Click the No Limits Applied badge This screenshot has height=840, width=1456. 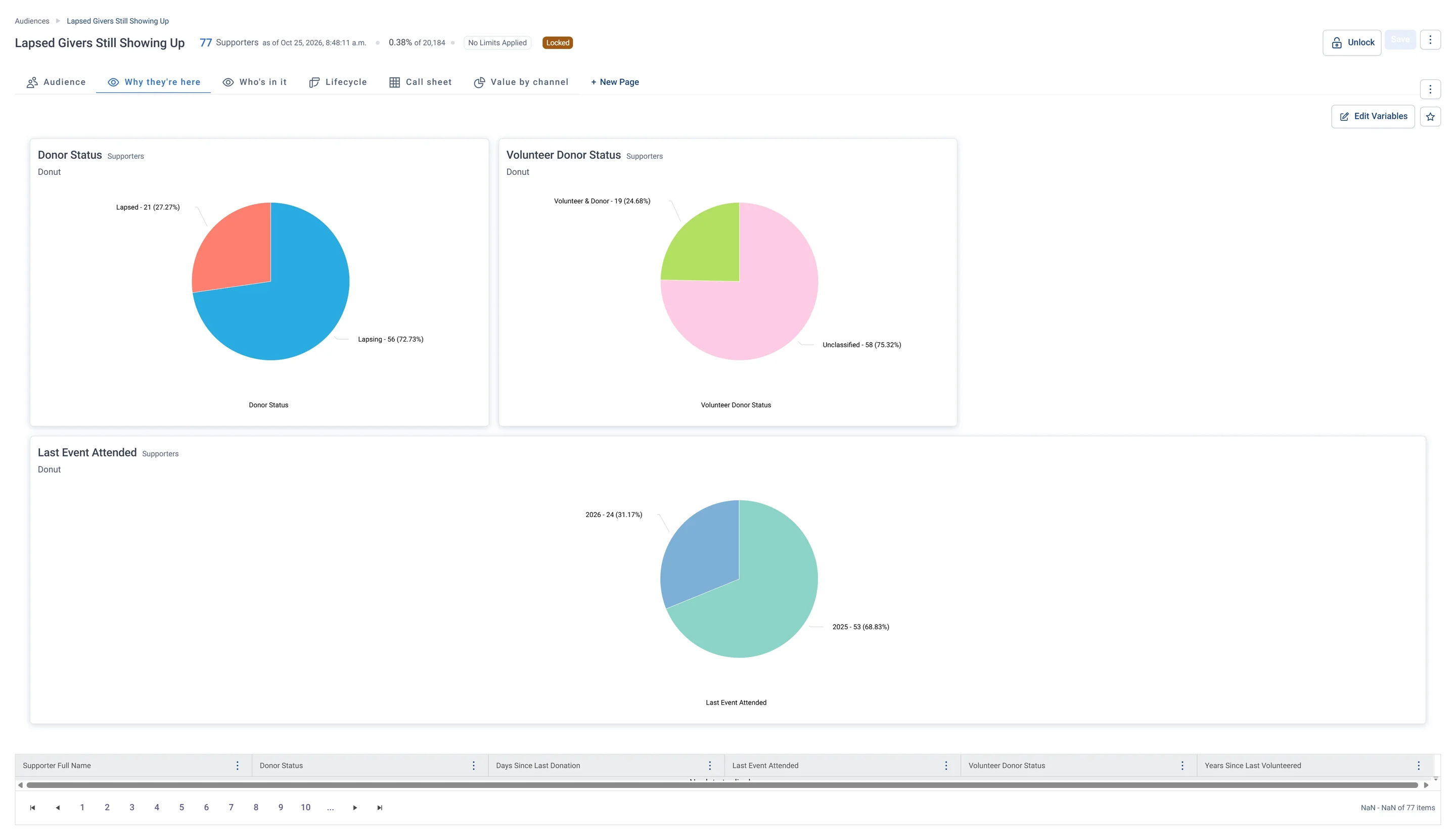pyautogui.click(x=497, y=42)
